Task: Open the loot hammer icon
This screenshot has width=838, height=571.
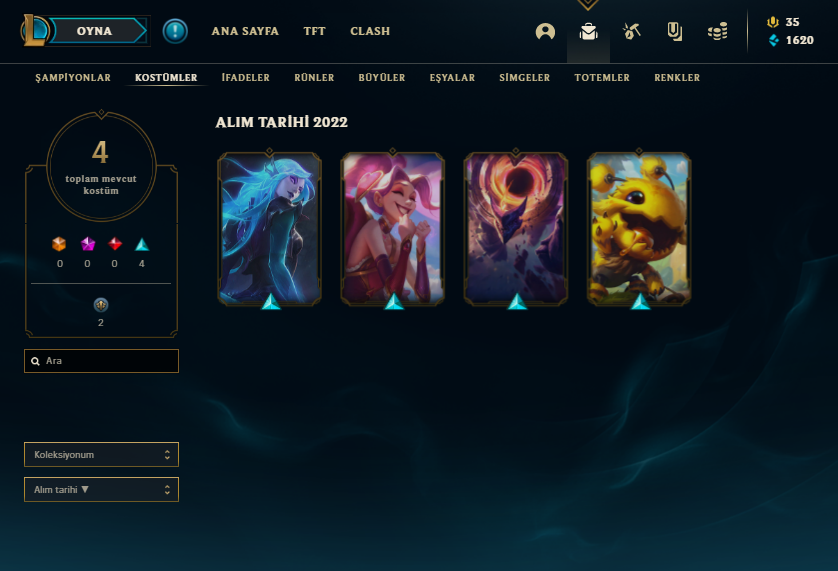Action: (x=631, y=32)
